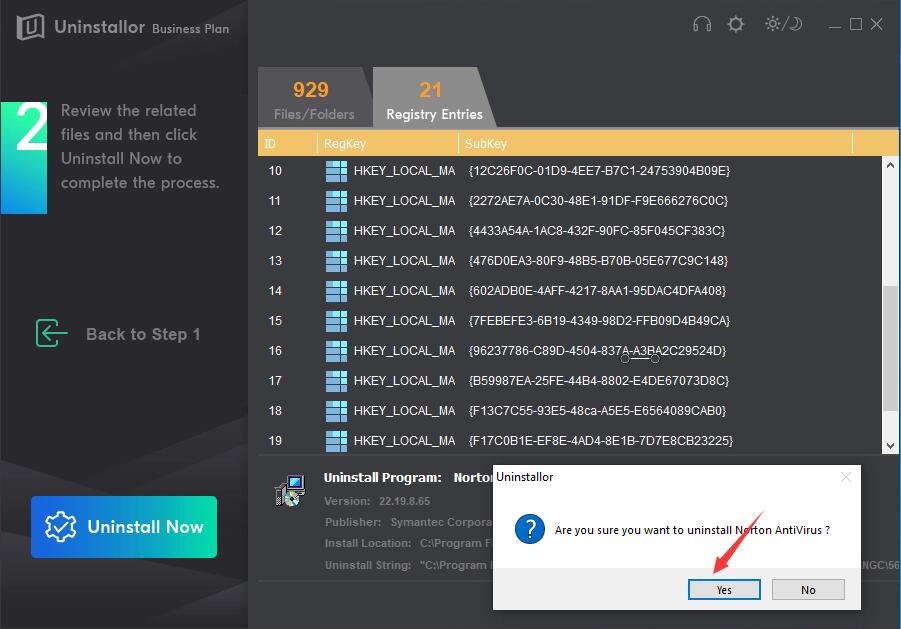Click HKEY_LOCAL_MA text in row 13

[405, 260]
